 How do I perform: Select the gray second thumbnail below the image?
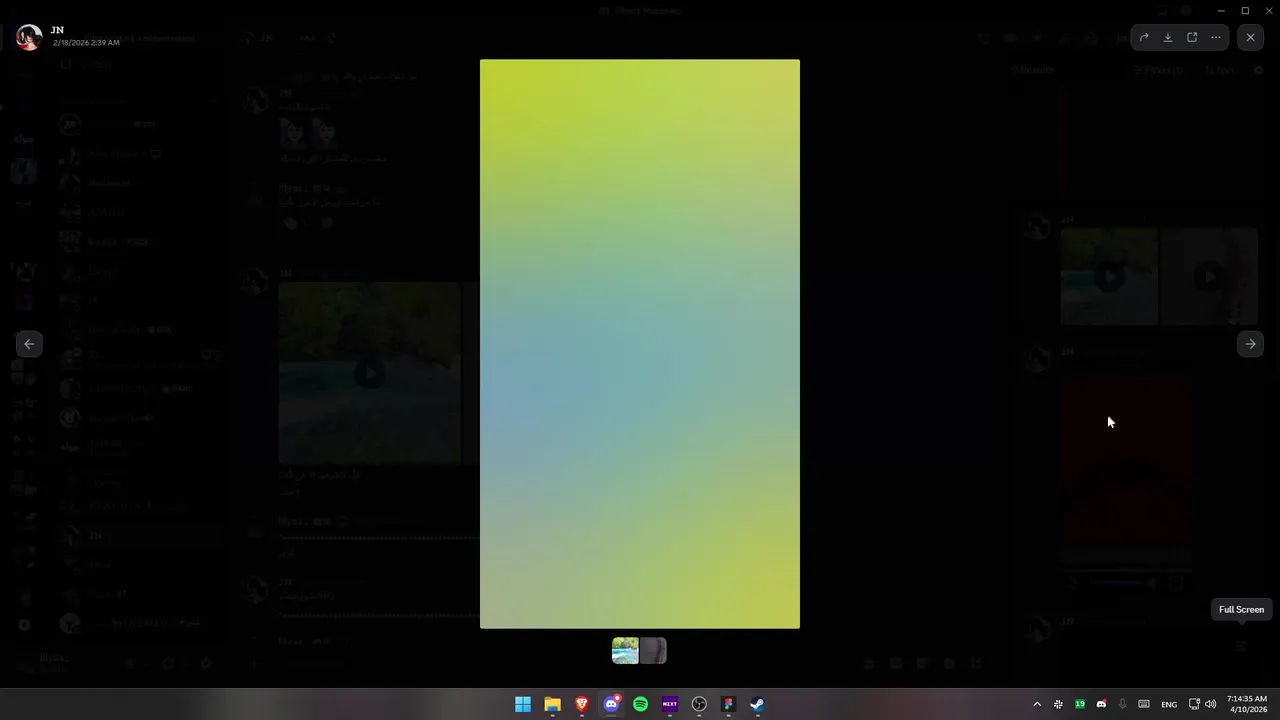(x=653, y=651)
